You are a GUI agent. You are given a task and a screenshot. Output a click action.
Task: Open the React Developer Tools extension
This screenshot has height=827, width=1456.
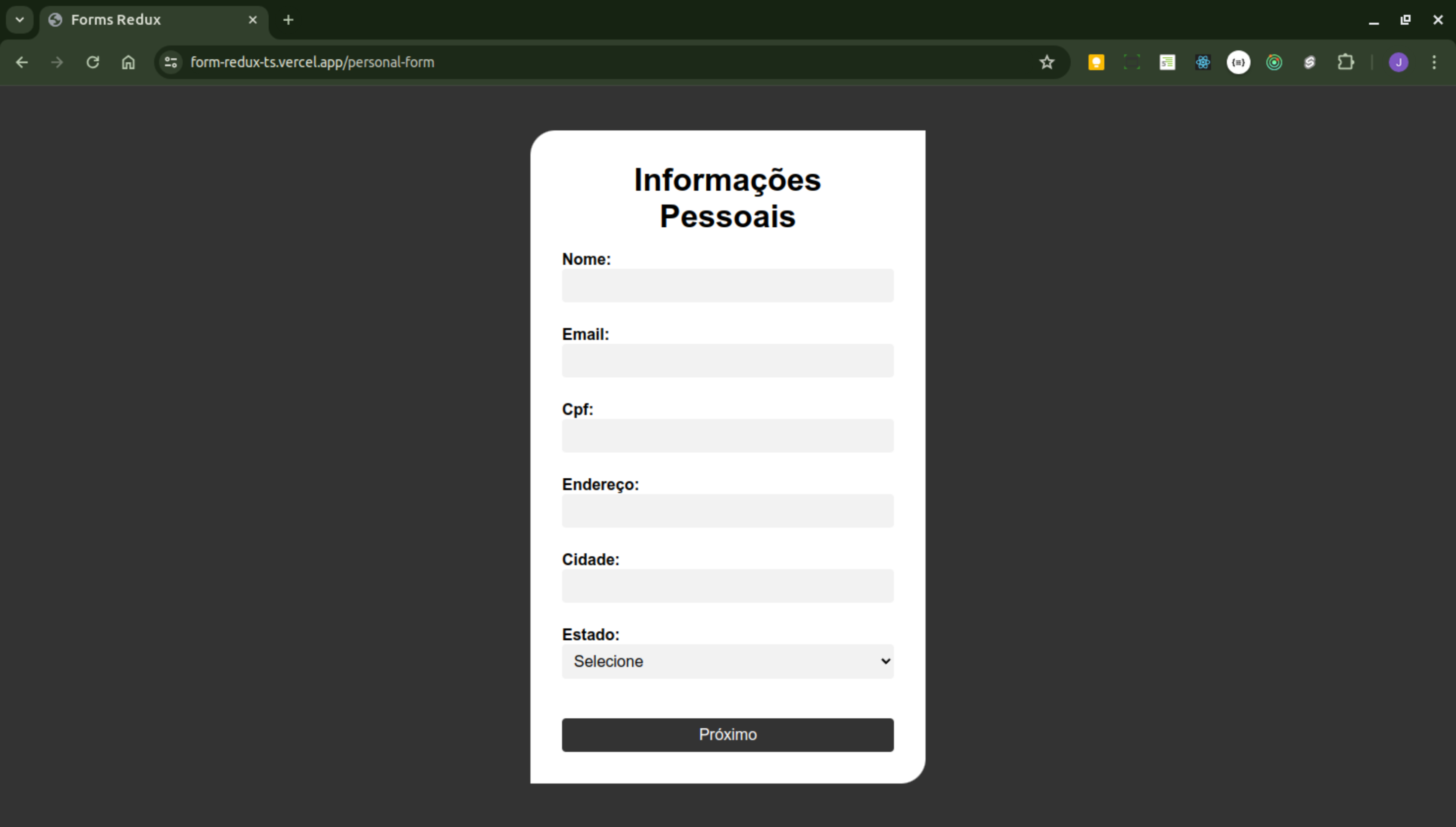tap(1203, 62)
